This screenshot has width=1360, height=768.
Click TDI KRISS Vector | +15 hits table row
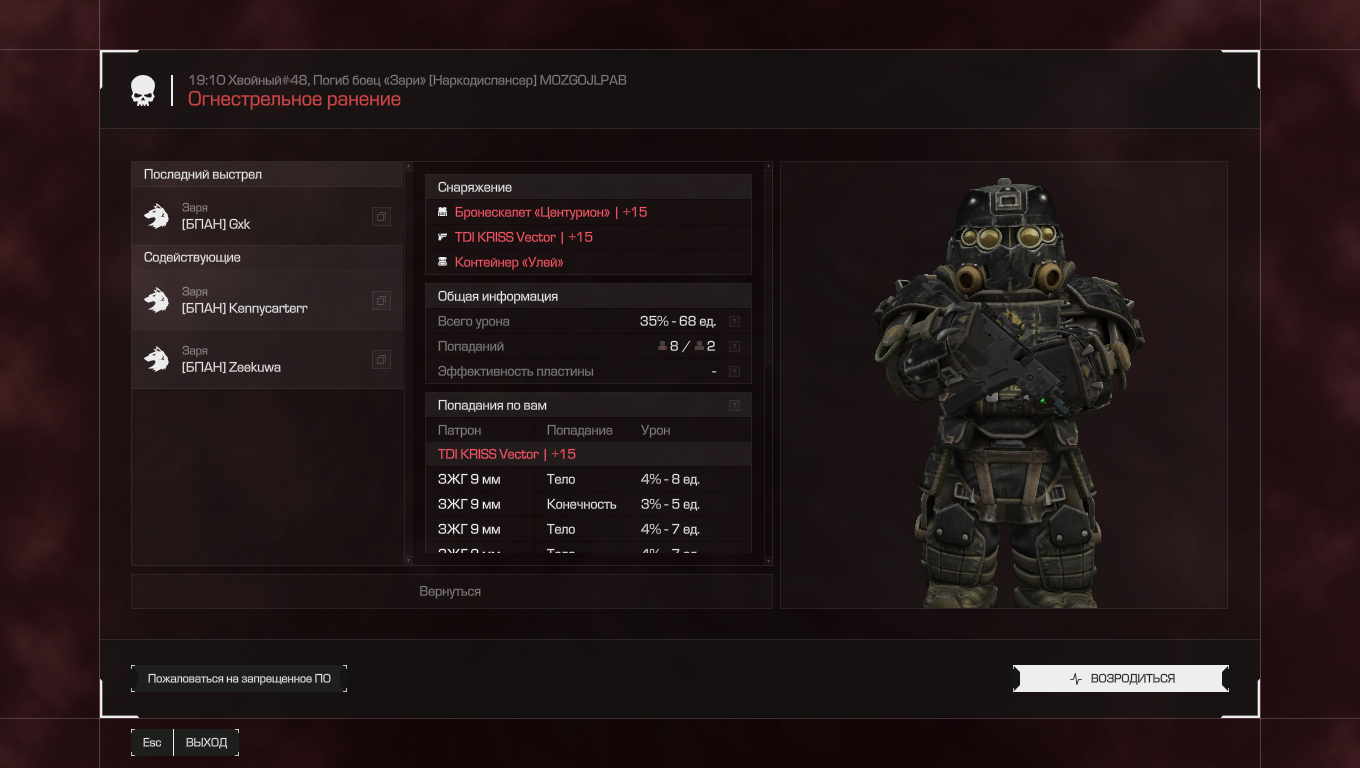click(588, 454)
